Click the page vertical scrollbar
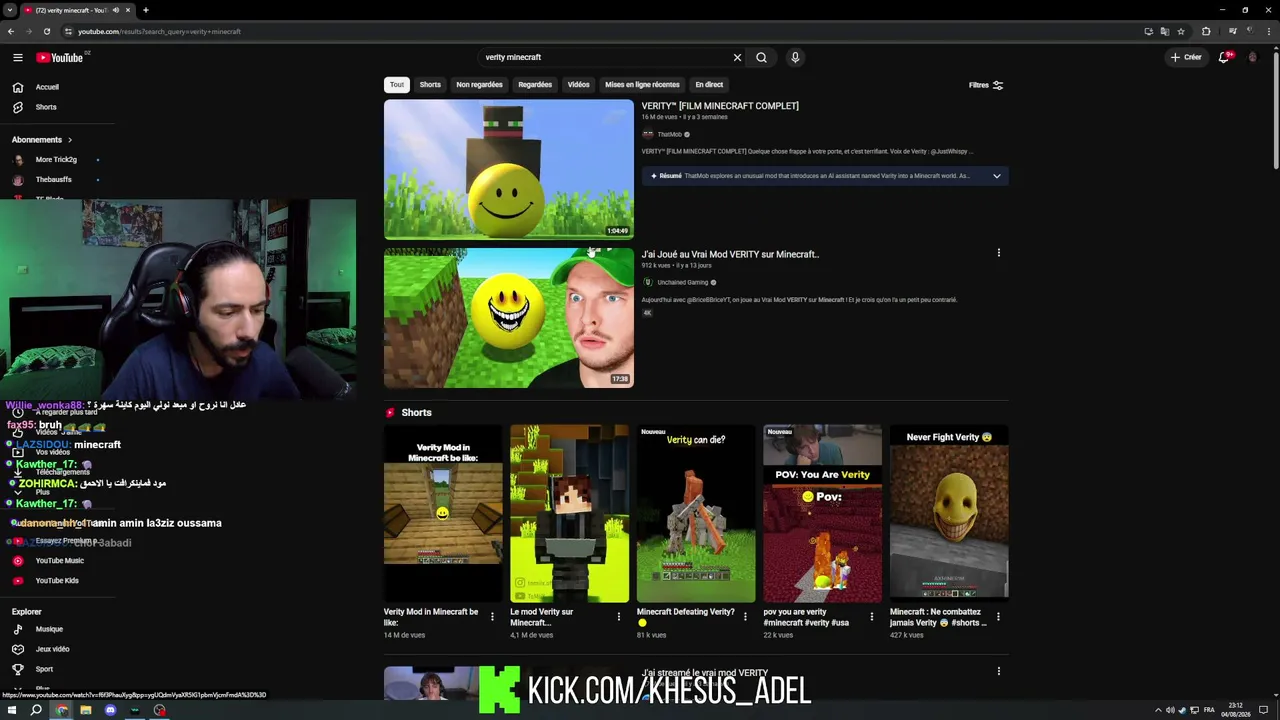This screenshot has height=720, width=1280. click(1276, 110)
